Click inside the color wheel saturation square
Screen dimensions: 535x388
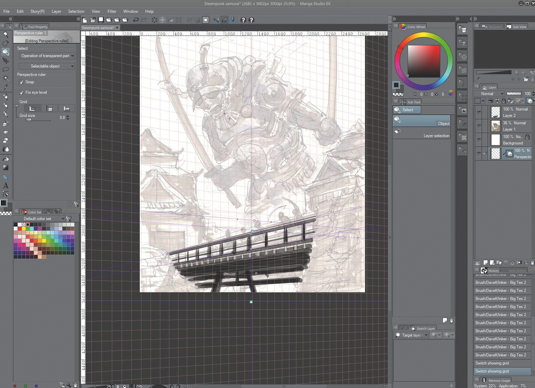[x=423, y=61]
